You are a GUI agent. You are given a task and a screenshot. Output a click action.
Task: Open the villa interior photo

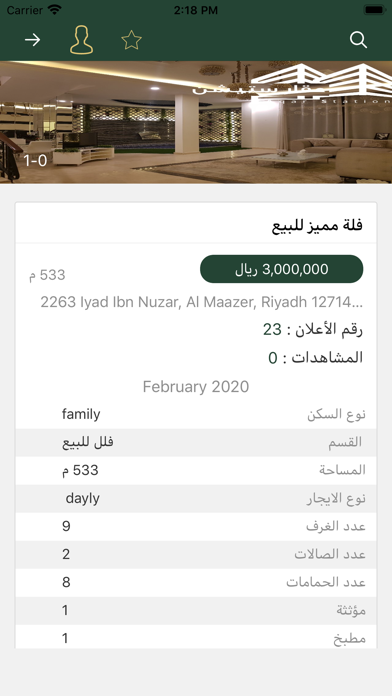196,122
